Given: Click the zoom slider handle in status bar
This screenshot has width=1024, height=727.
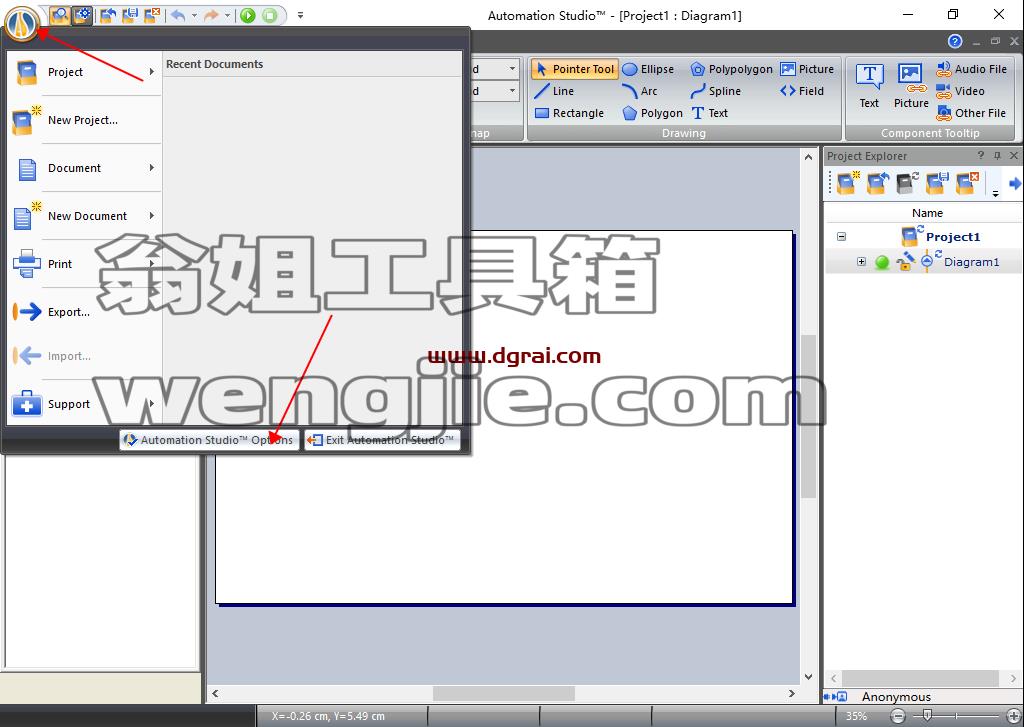Looking at the screenshot, I should [x=927, y=715].
